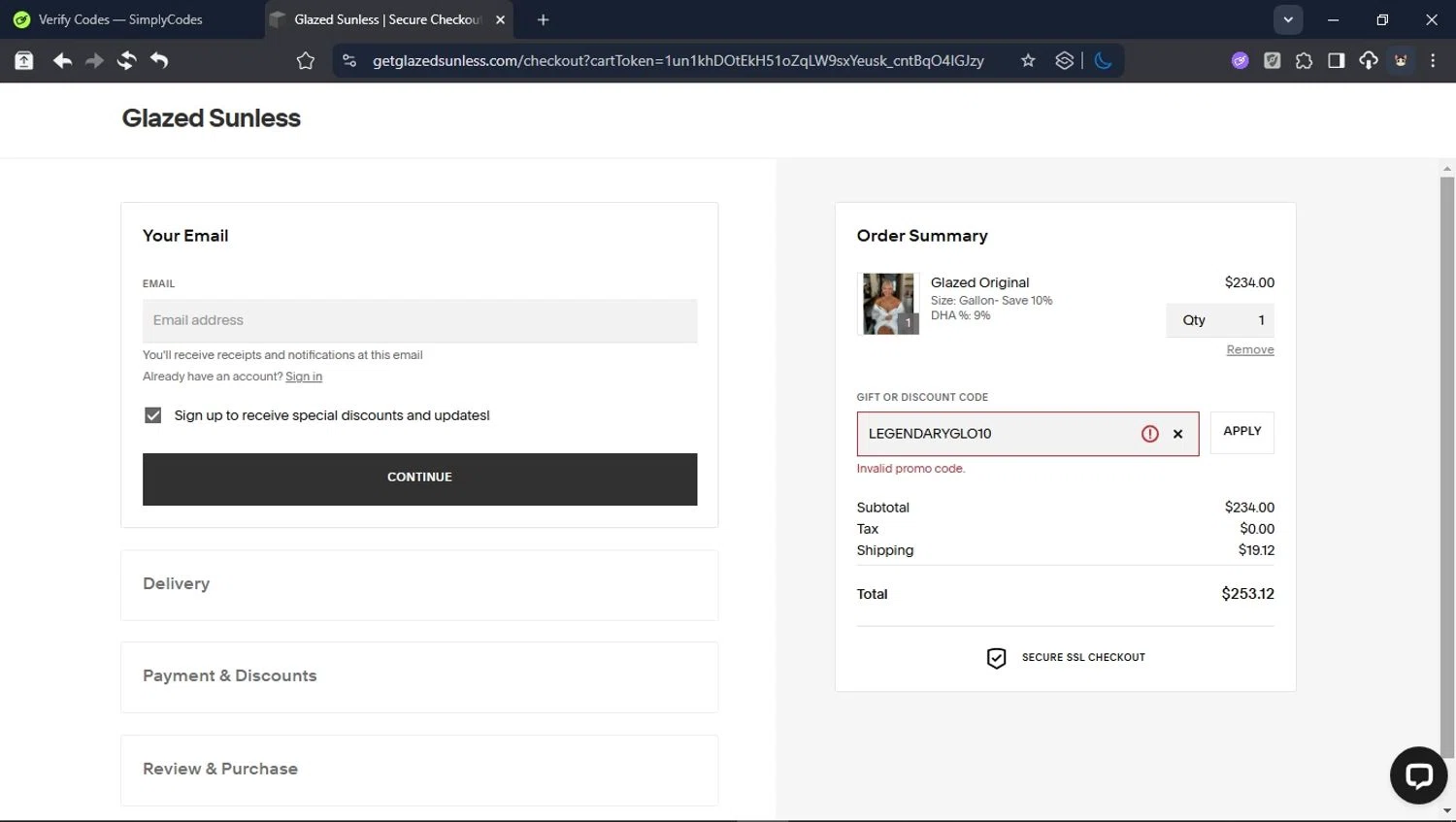Click the Subtotal $234.00 value
1456x822 pixels.
(x=1249, y=508)
